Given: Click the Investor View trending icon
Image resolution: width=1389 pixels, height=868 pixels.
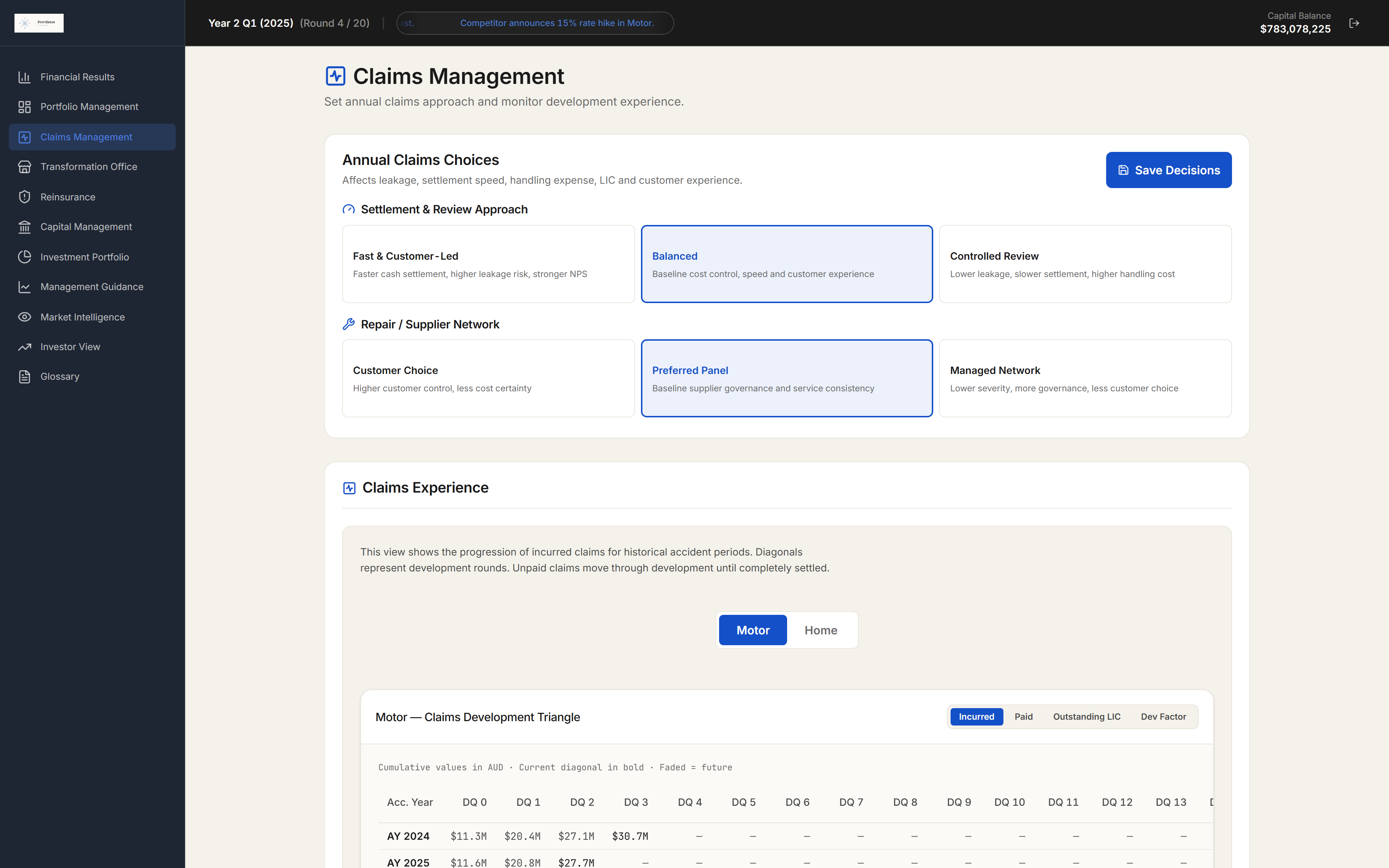Looking at the screenshot, I should 24,347.
